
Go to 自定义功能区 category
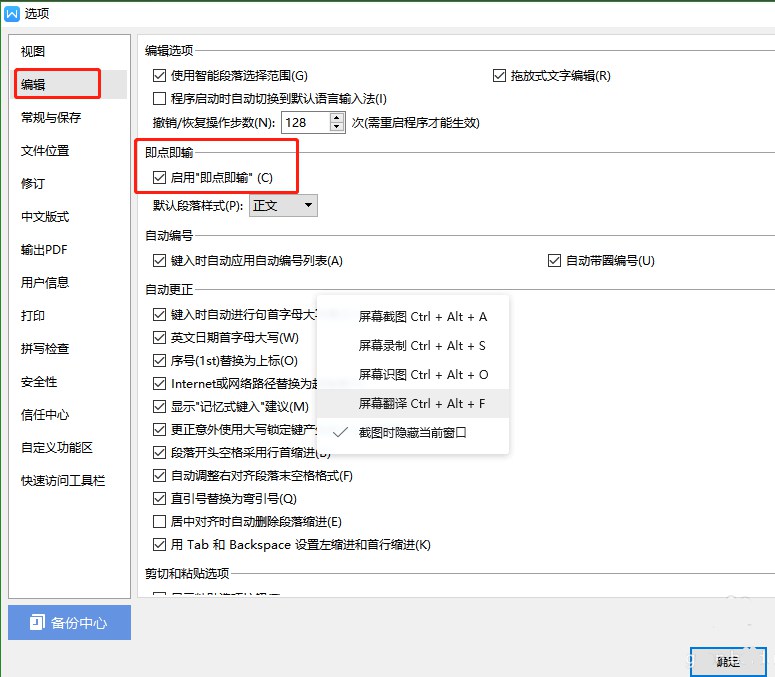point(57,448)
